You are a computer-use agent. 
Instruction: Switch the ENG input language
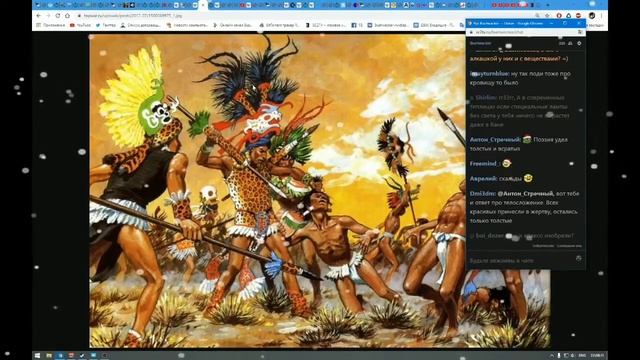click(582, 356)
